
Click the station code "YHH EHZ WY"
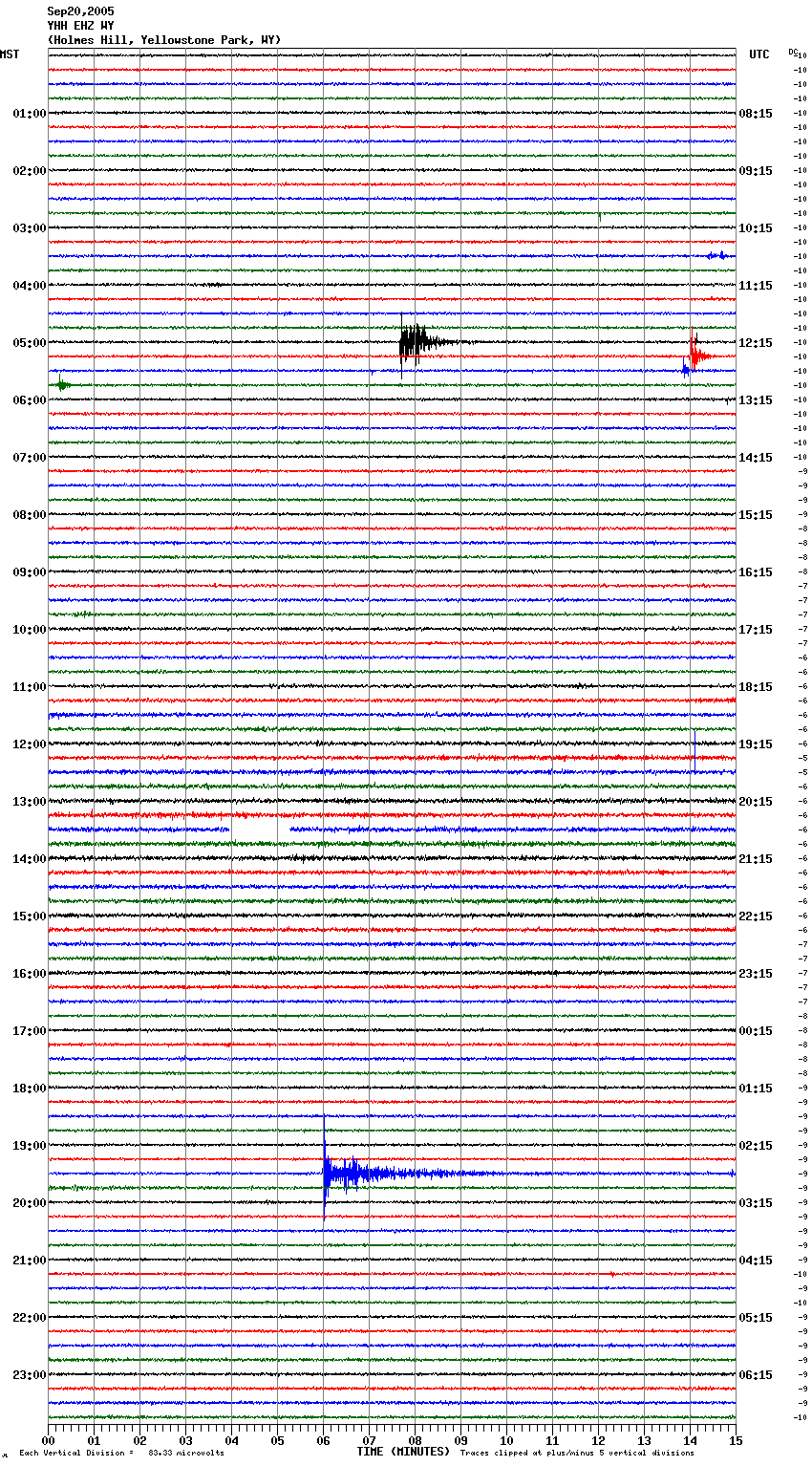[80, 26]
